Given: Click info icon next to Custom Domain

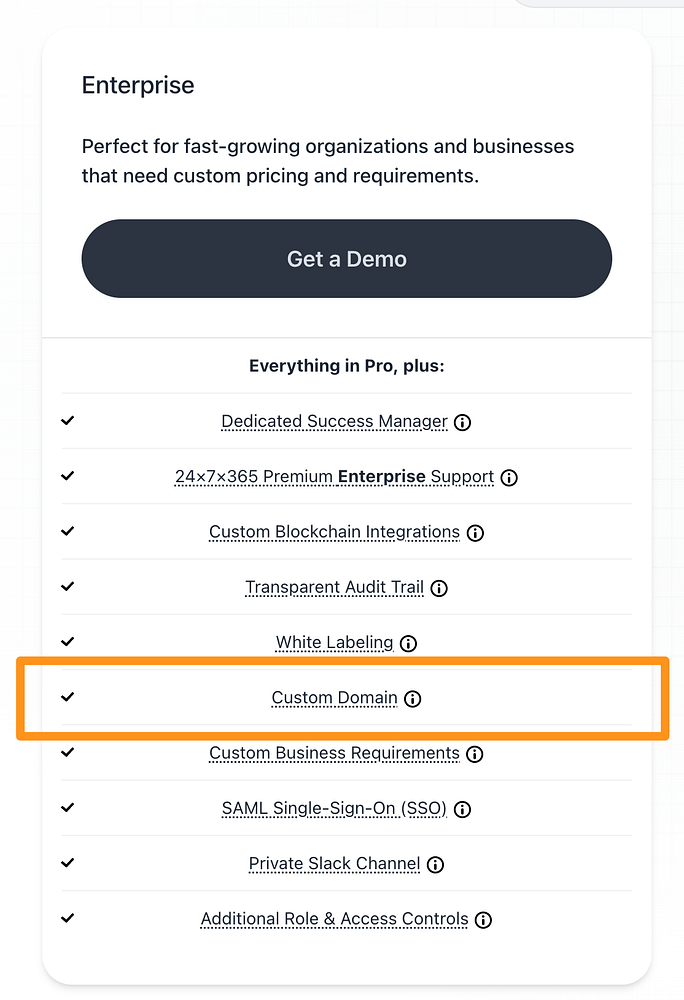Looking at the screenshot, I should coord(413,699).
